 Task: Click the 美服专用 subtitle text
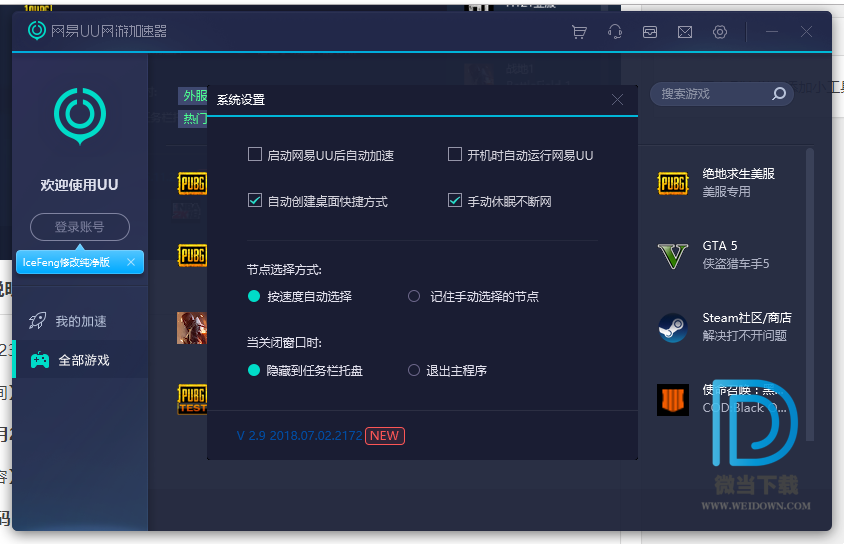726,192
